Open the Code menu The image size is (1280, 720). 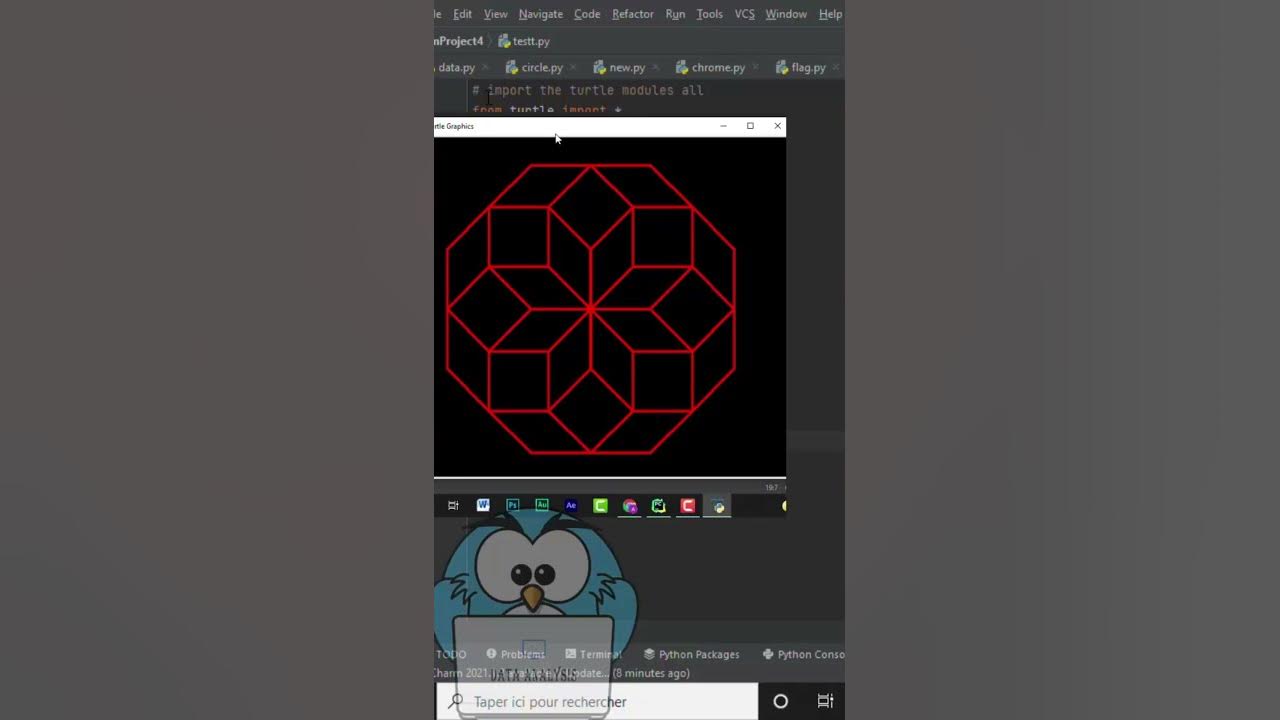pyautogui.click(x=587, y=14)
